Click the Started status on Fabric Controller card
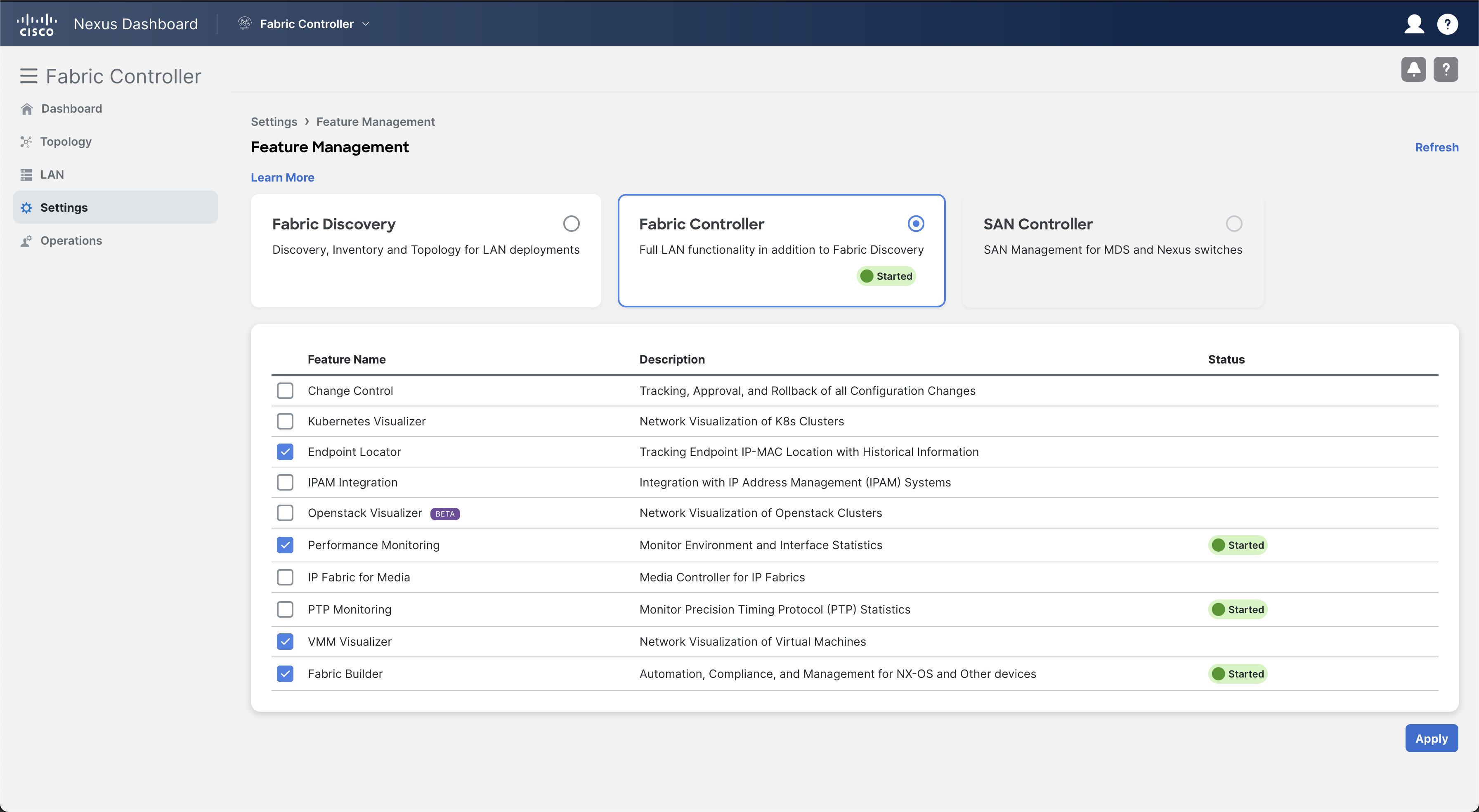 pos(886,276)
